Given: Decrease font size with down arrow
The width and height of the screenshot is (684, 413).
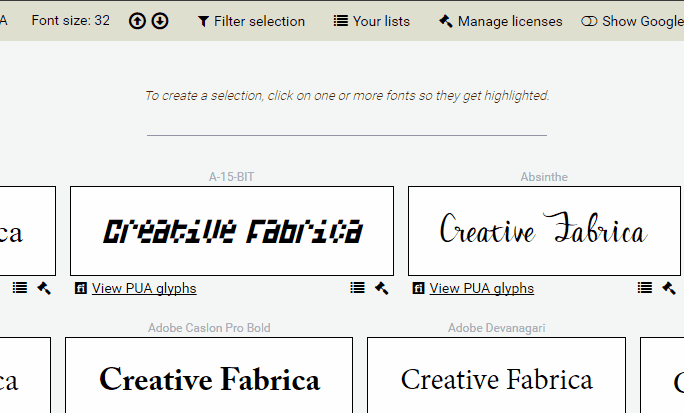Looking at the screenshot, I should coord(160,21).
